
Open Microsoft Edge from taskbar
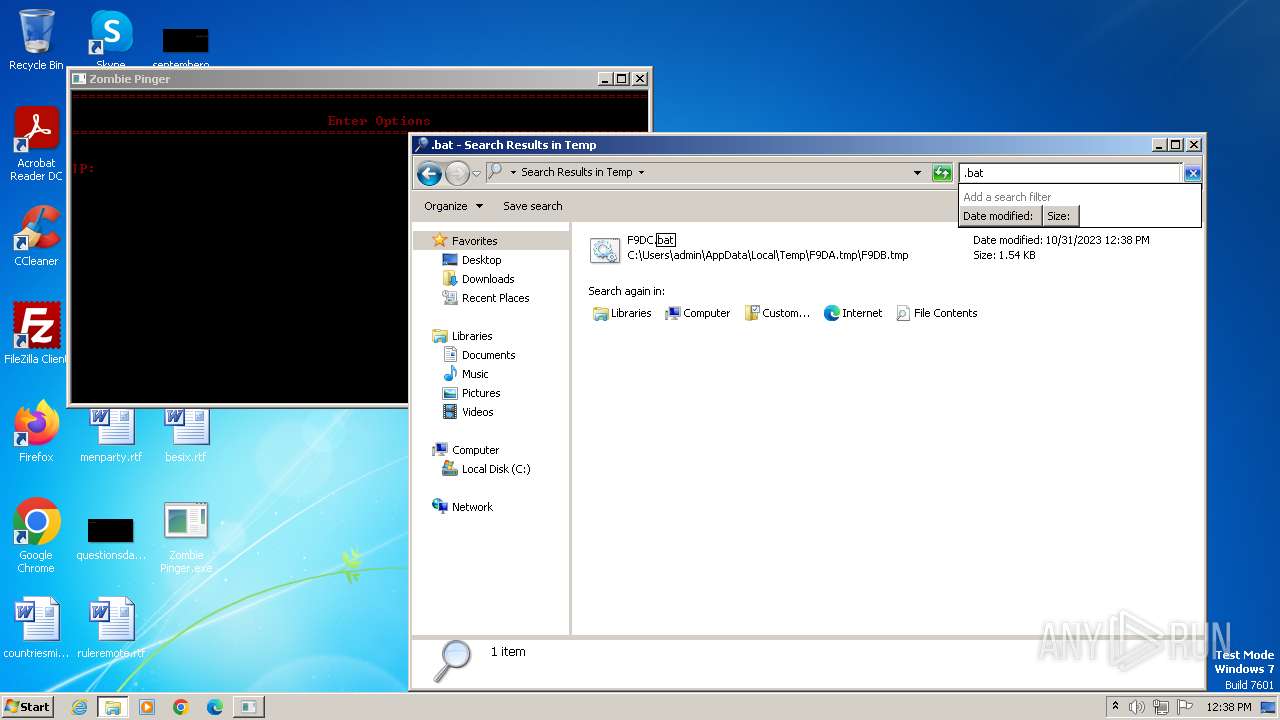(215, 707)
